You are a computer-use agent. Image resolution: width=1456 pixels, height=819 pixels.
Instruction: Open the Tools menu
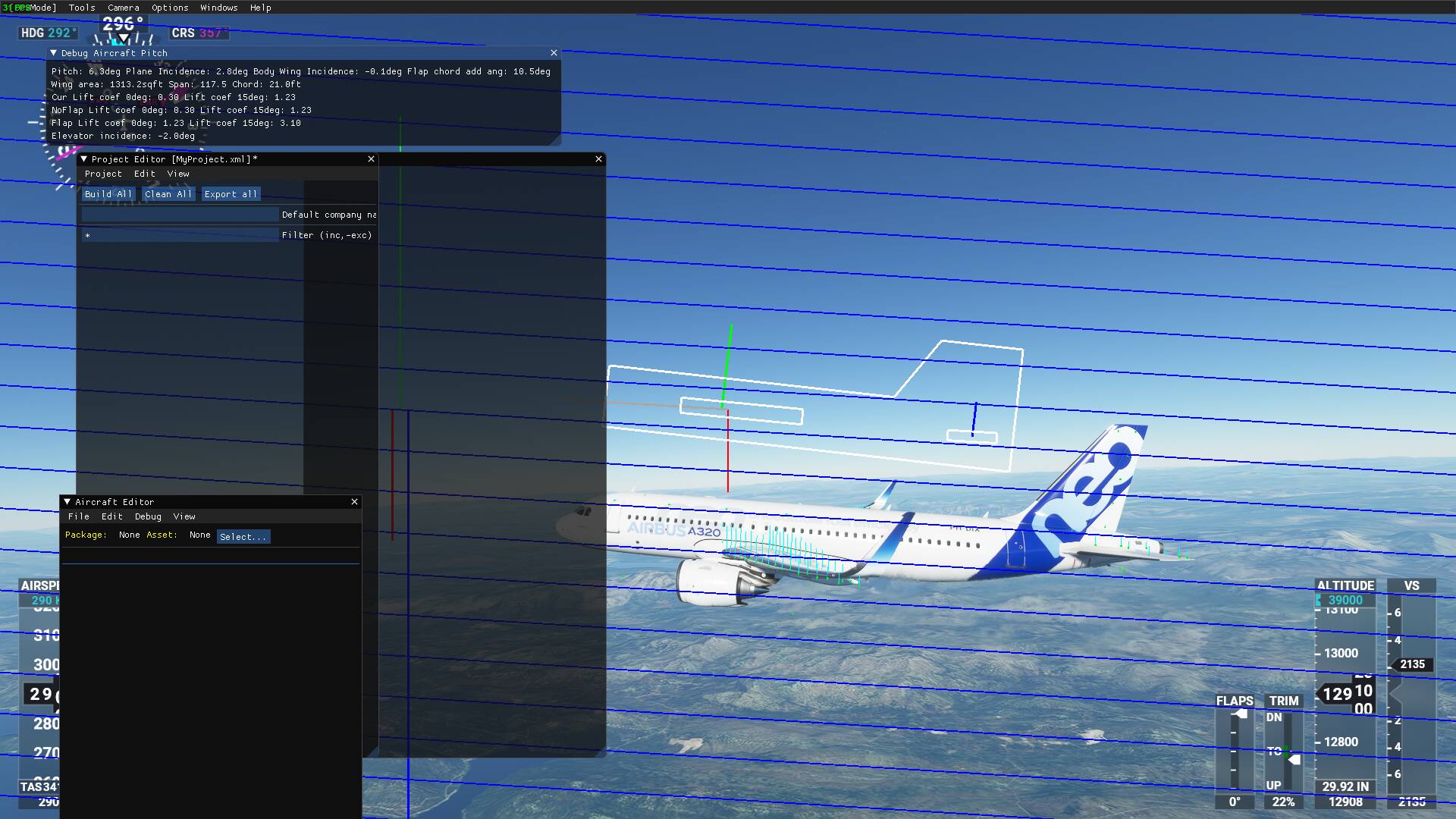pos(82,8)
